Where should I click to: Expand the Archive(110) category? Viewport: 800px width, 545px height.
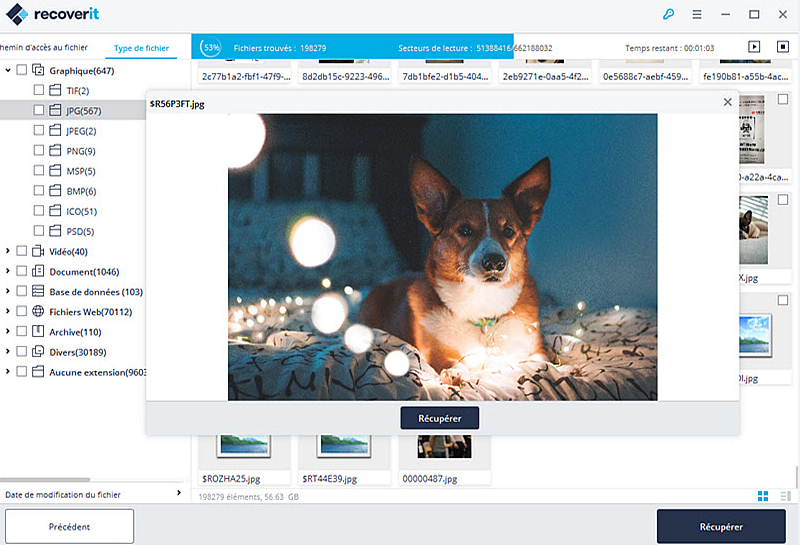pos(8,331)
